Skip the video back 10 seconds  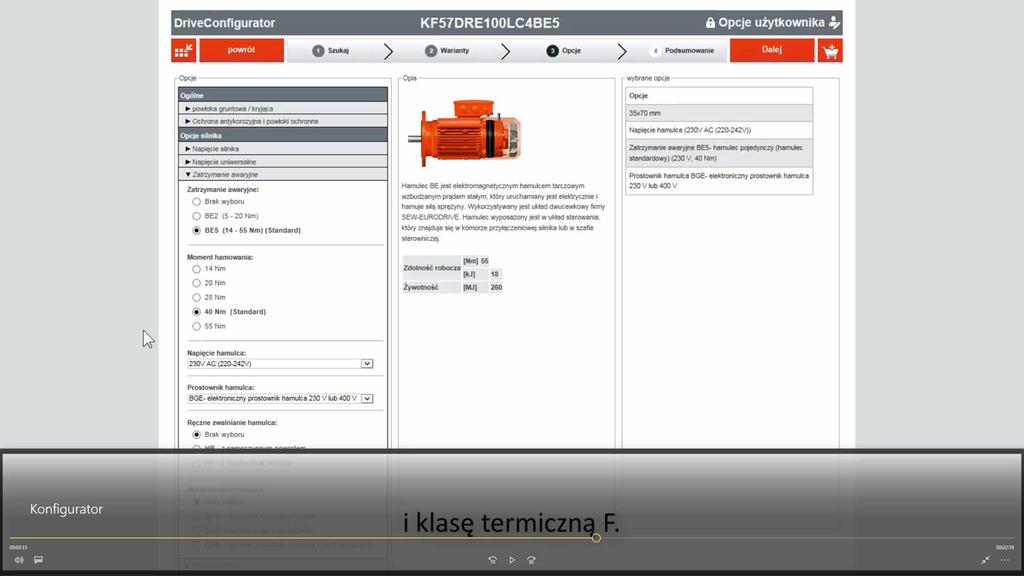[492, 560]
